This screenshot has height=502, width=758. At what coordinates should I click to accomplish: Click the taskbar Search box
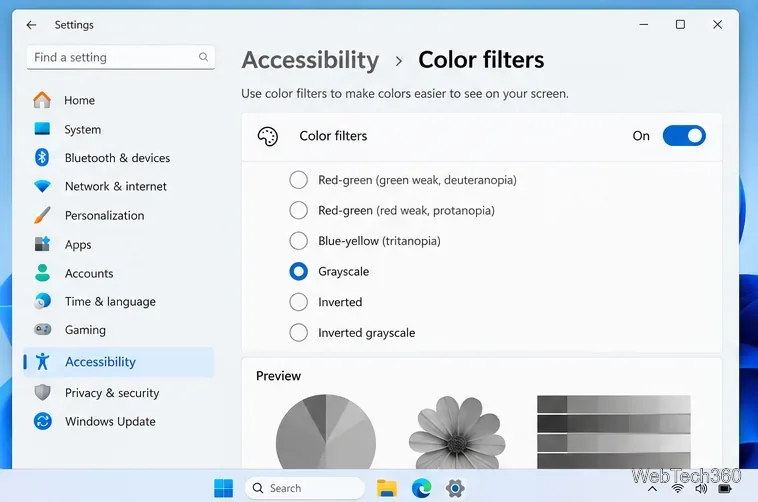click(x=305, y=488)
